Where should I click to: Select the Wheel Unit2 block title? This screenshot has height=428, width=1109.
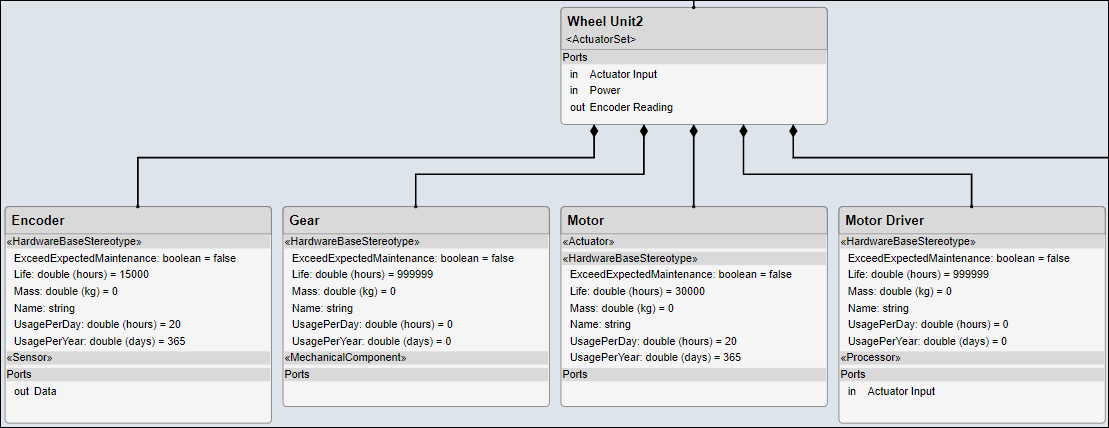[603, 21]
